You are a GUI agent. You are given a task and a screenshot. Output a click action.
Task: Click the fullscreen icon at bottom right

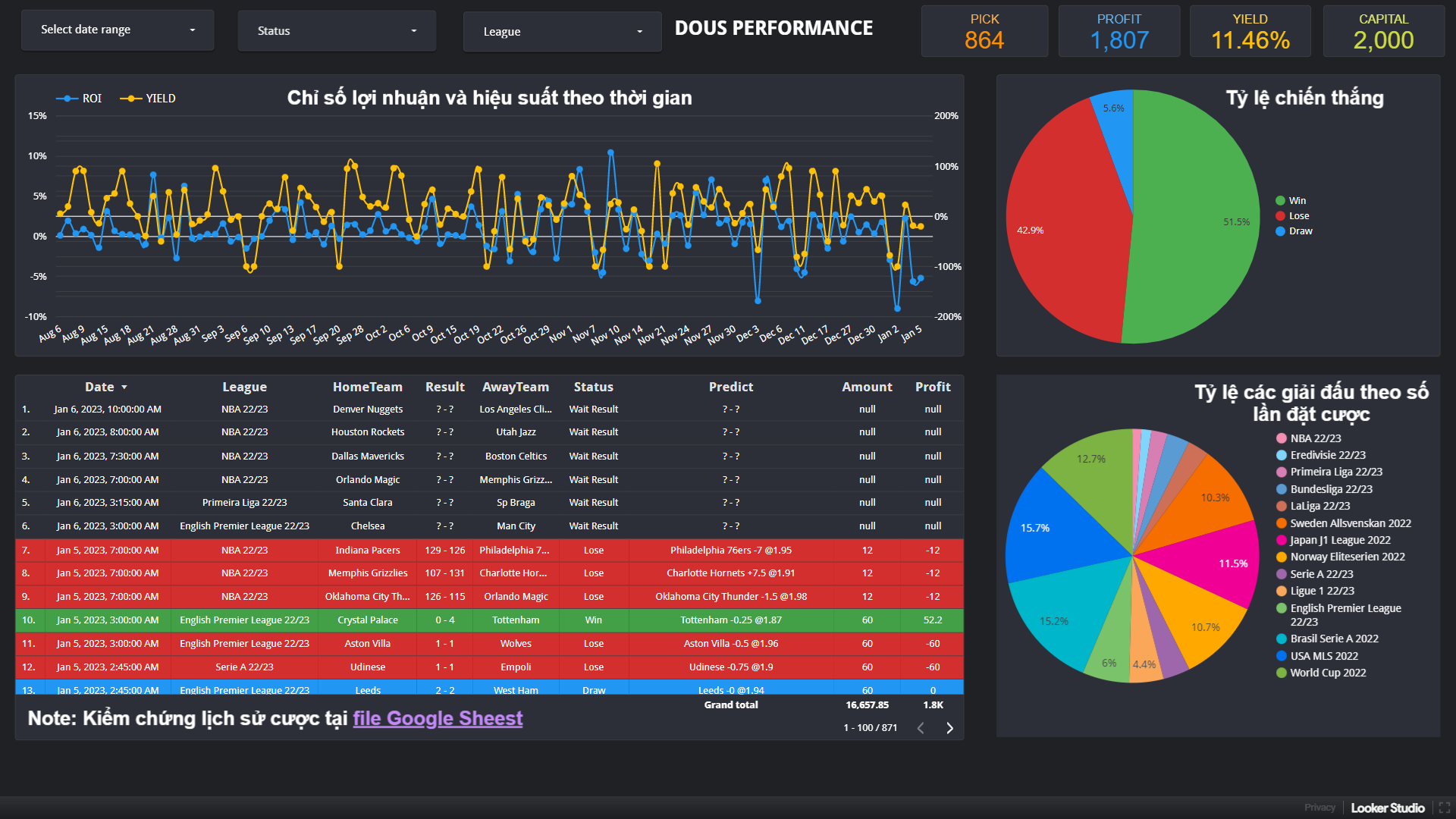(1444, 808)
